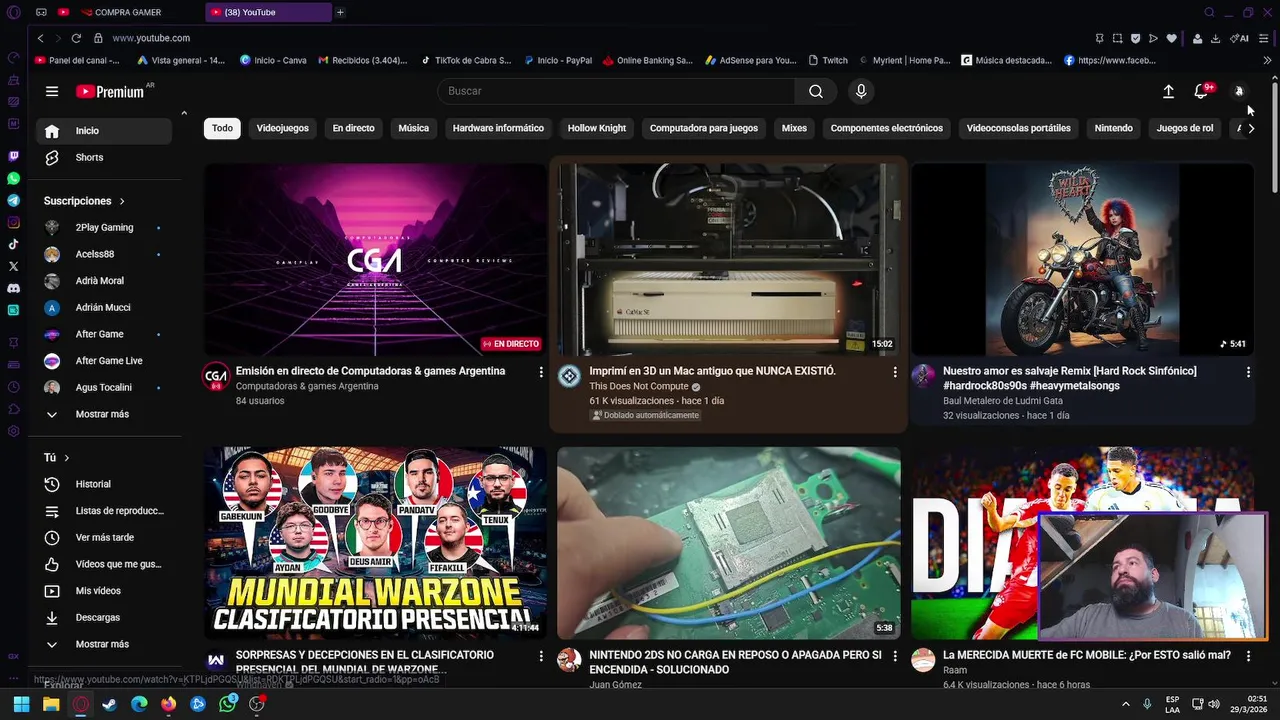The height and width of the screenshot is (720, 1280).
Task: Click the YouTube Buscar search field
Action: (616, 91)
